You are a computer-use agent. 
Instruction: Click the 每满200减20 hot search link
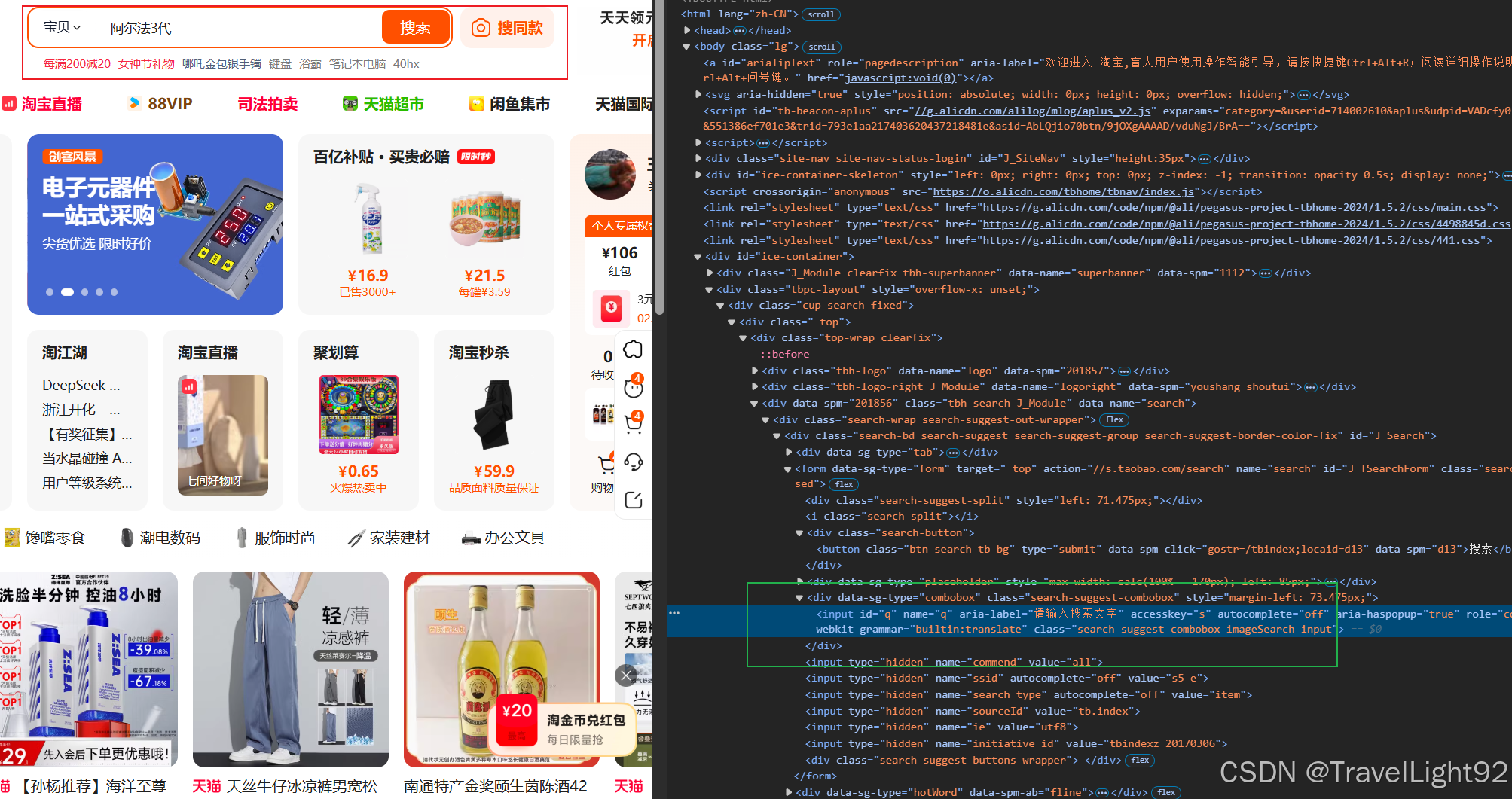77,64
